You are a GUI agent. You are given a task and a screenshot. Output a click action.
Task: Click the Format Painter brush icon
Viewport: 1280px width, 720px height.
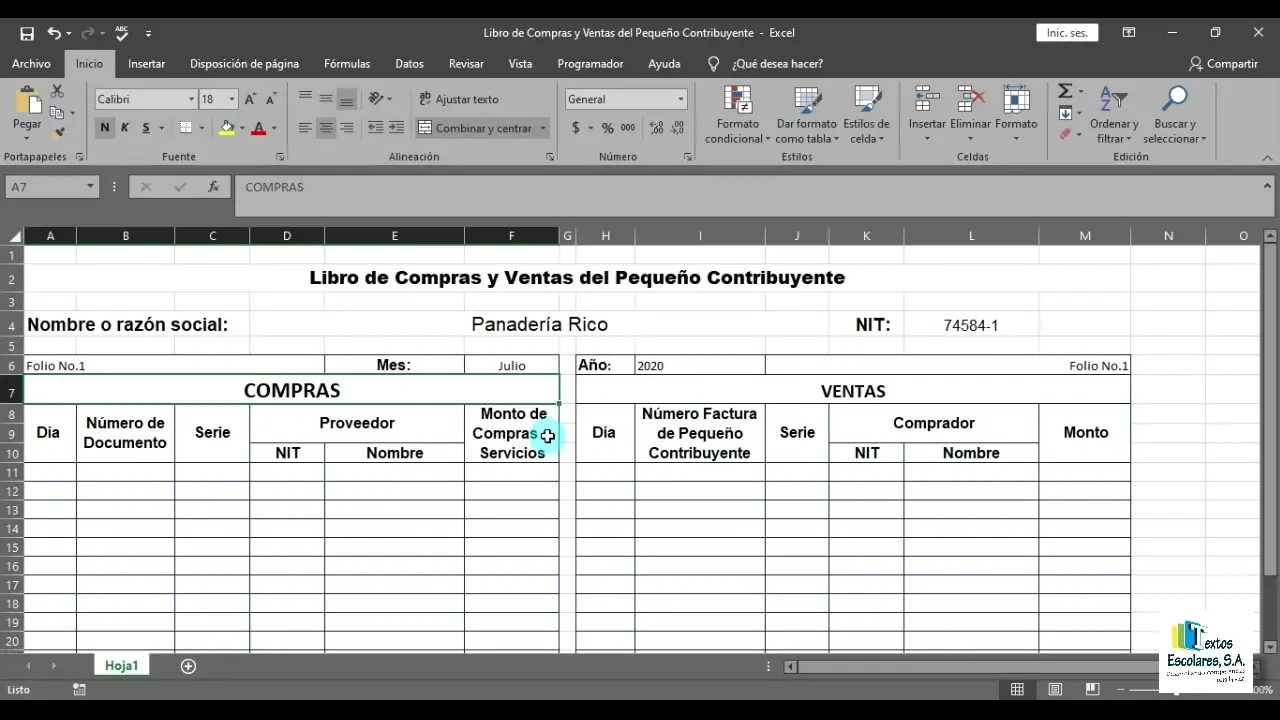click(58, 132)
